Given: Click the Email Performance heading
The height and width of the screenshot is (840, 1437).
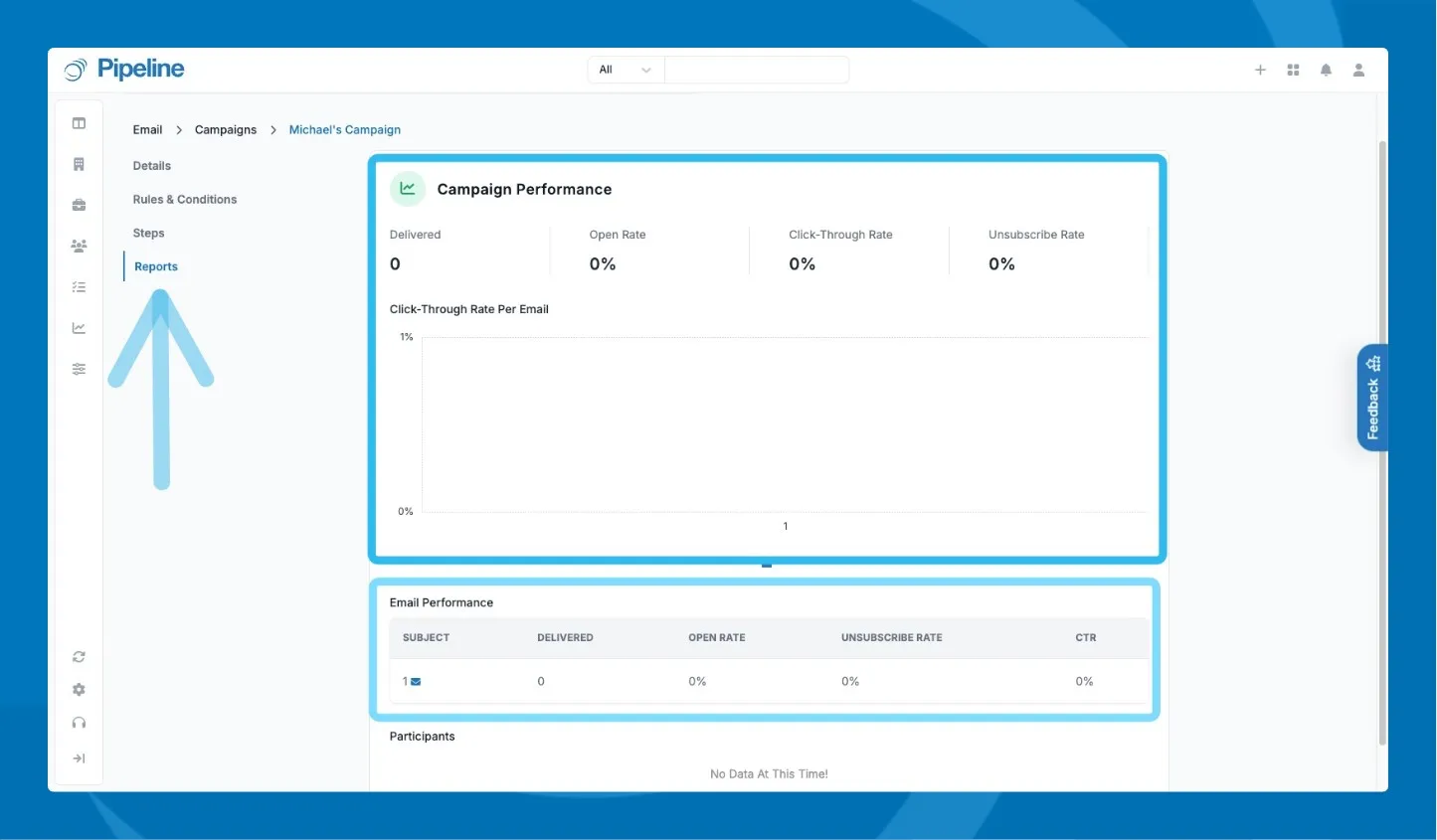Looking at the screenshot, I should pyautogui.click(x=442, y=602).
